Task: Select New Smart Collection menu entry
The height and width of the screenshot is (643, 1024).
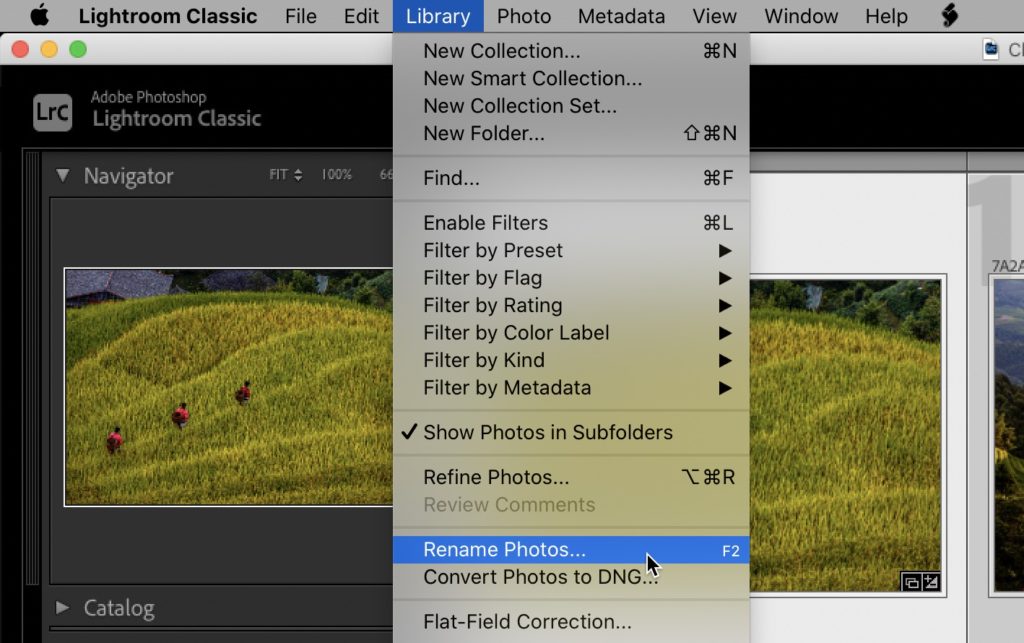Action: (532, 78)
